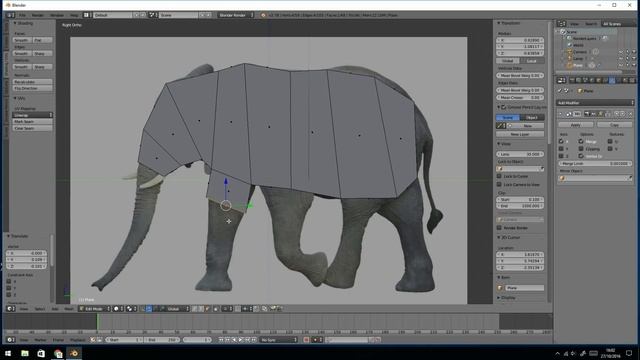Click the Flip Direction button
The image size is (640, 360).
click(x=32, y=88)
